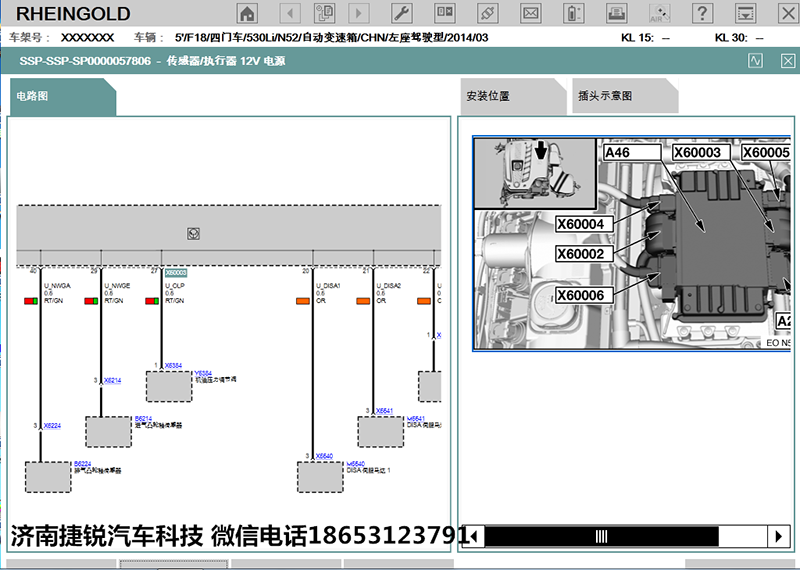Close the SSP document panel
Viewport: 800px width, 570px height.
coord(788,61)
